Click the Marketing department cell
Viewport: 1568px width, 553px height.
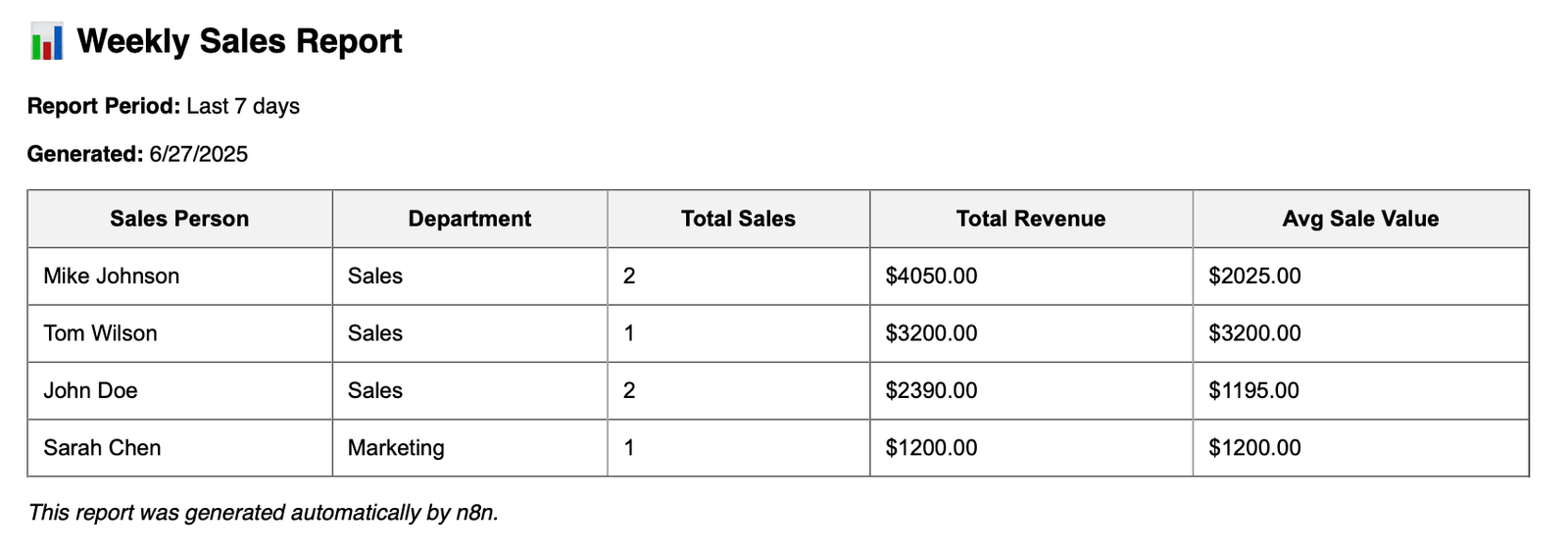click(469, 447)
